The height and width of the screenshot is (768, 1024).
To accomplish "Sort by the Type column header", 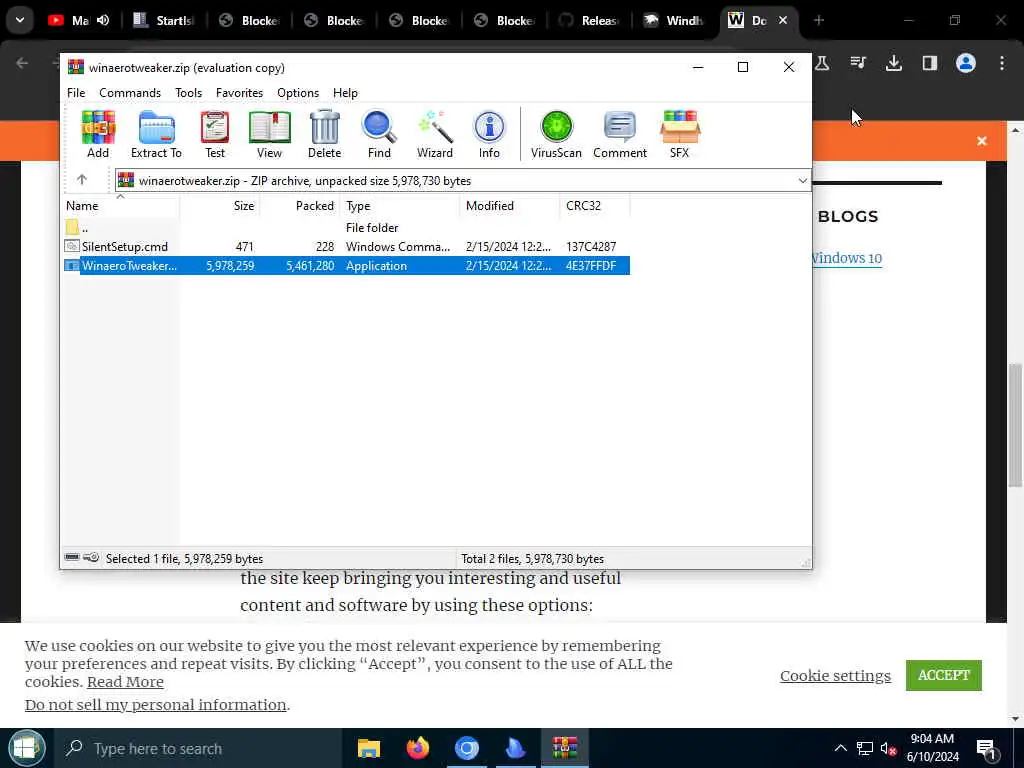I will [x=400, y=206].
